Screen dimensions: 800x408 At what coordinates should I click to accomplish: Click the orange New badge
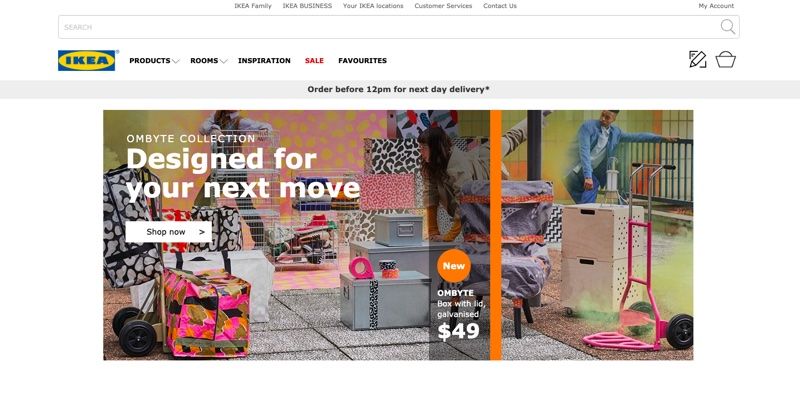(454, 266)
